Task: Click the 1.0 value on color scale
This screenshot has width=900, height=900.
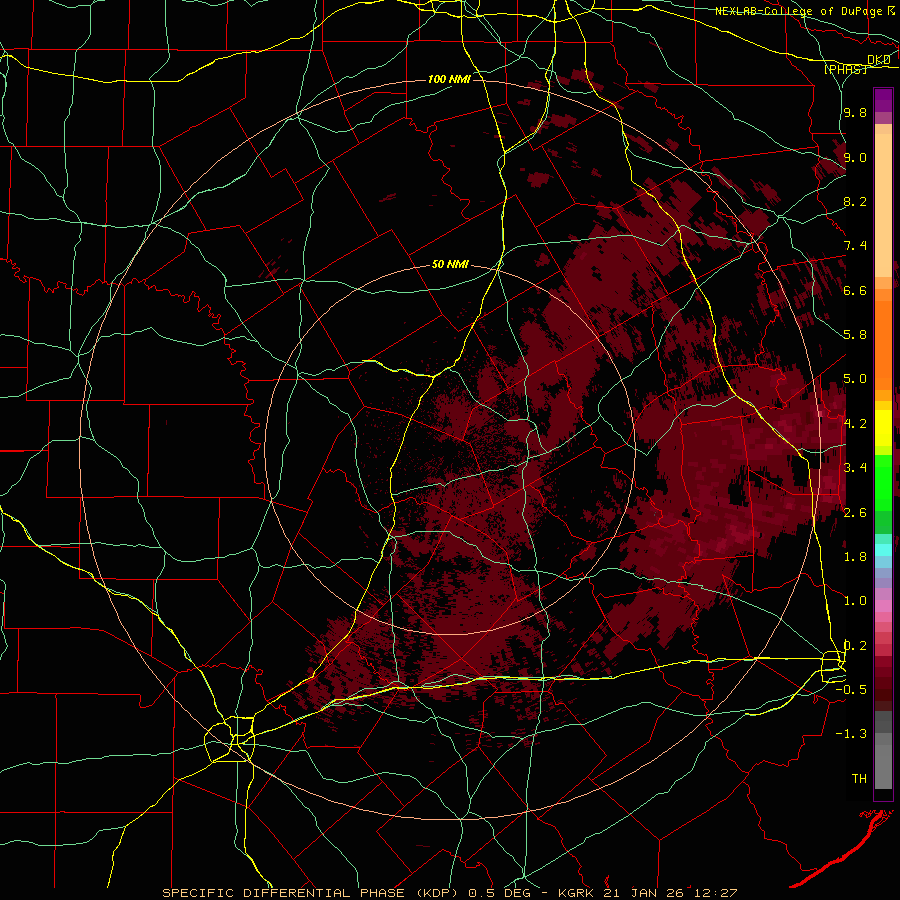Action: tap(855, 601)
